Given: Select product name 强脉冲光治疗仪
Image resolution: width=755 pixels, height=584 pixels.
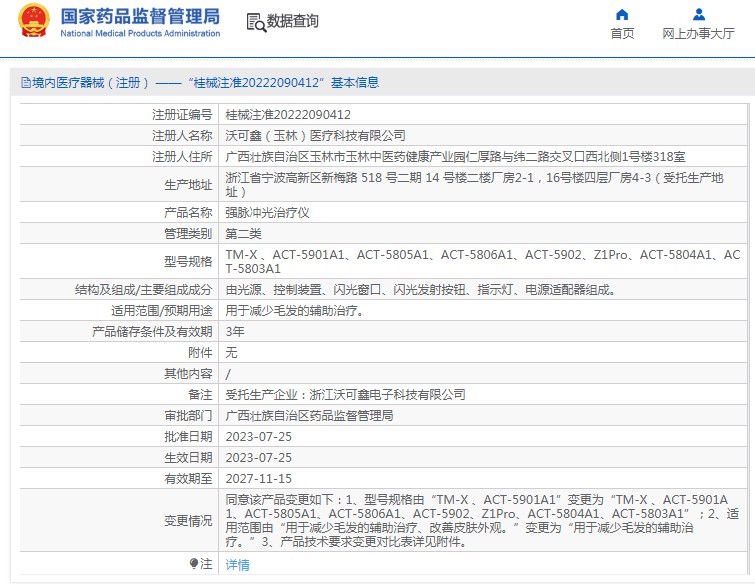Looking at the screenshot, I should [x=267, y=212].
